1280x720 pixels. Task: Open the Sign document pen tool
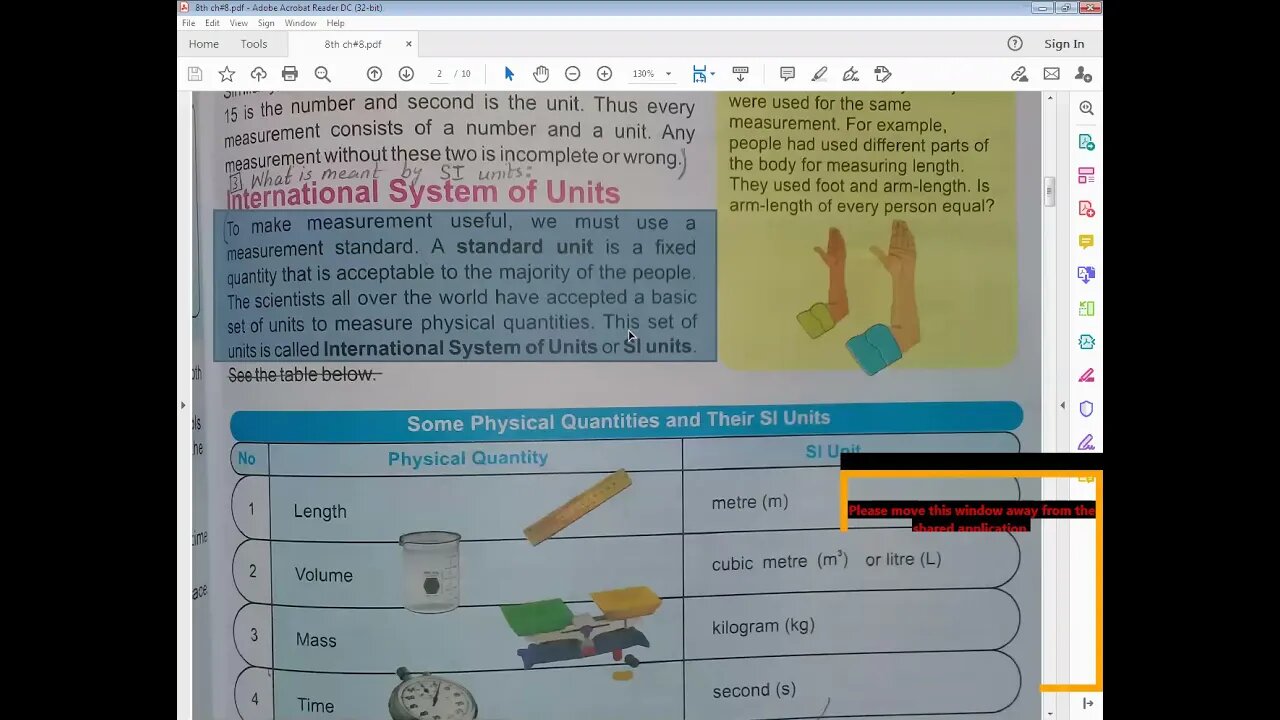tap(851, 74)
